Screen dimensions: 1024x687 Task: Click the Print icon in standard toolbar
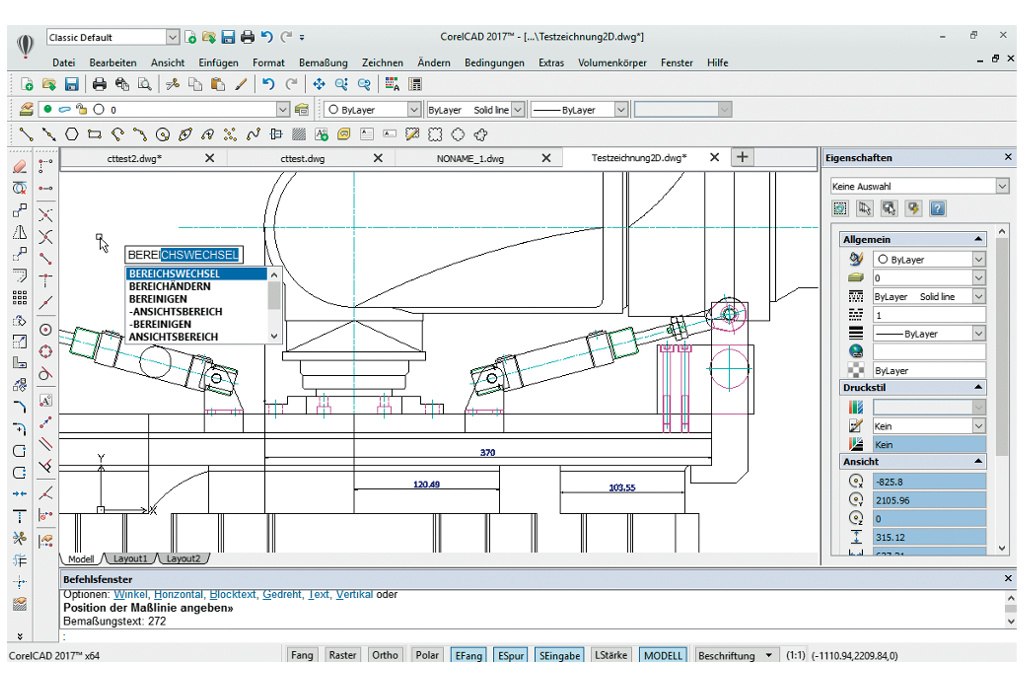coord(100,84)
